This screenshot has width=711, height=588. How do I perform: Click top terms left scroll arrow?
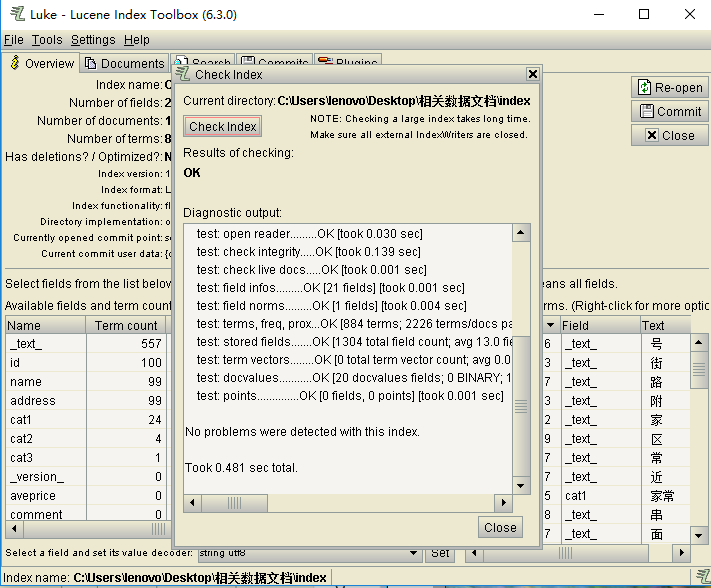(475, 553)
